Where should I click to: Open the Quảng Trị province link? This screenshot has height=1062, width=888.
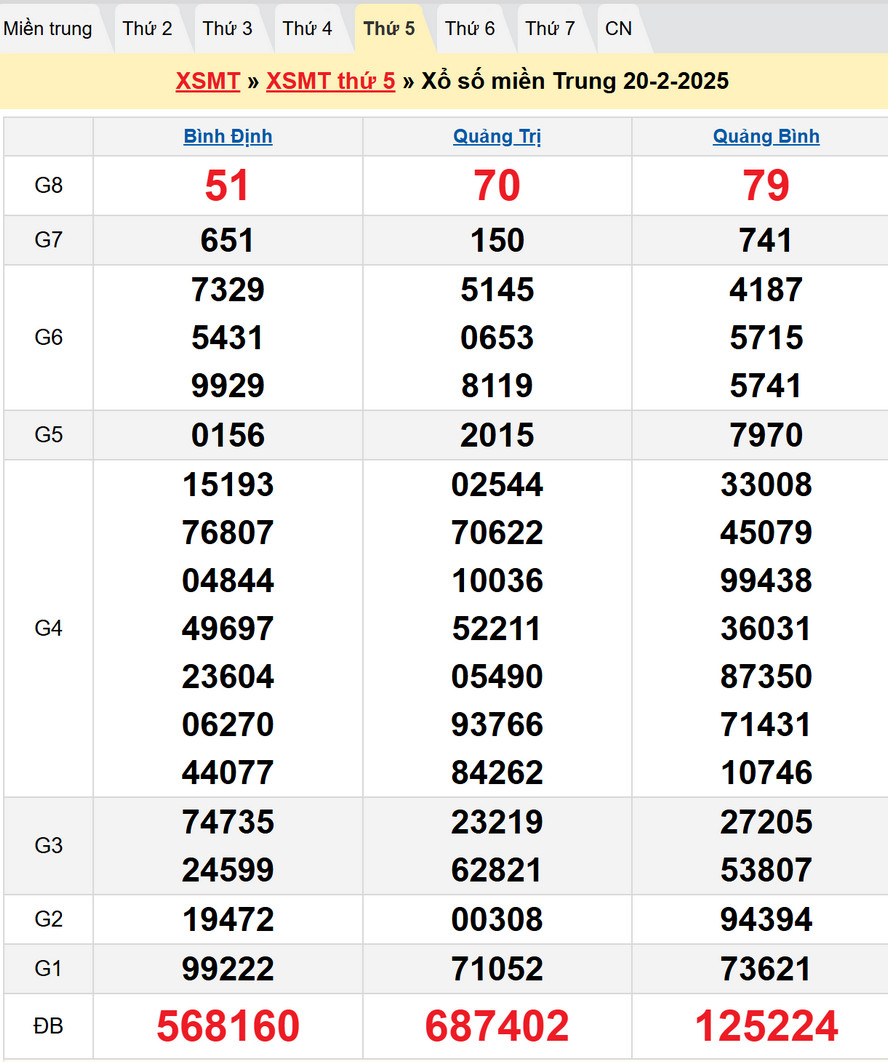[x=497, y=137]
